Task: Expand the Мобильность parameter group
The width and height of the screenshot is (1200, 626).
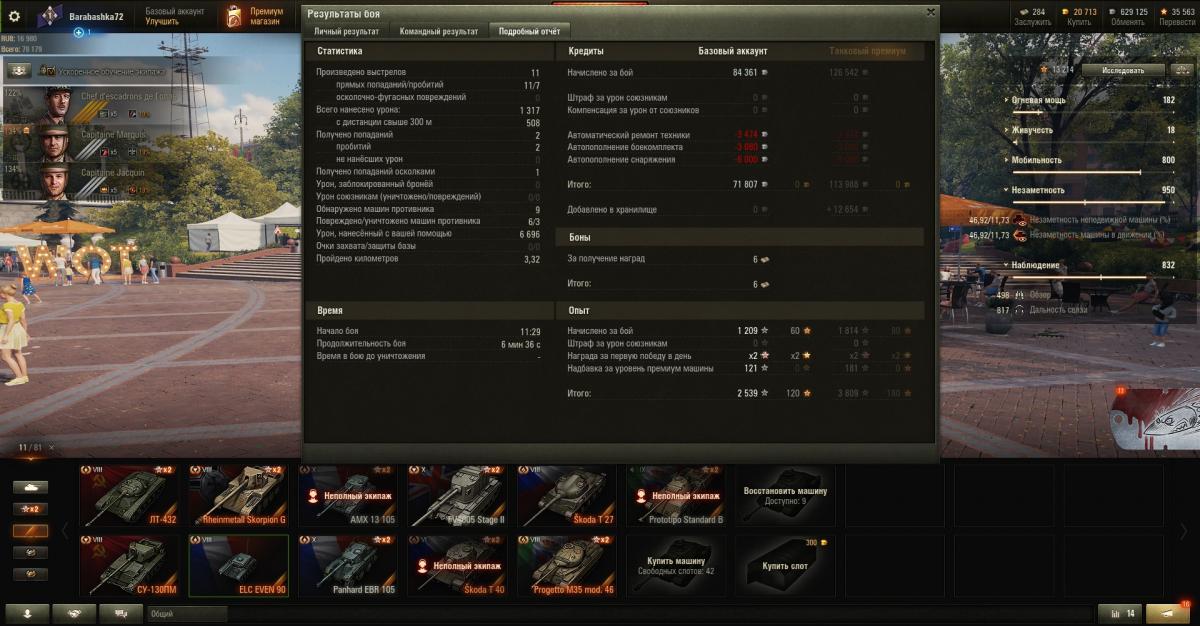Action: tap(1035, 160)
